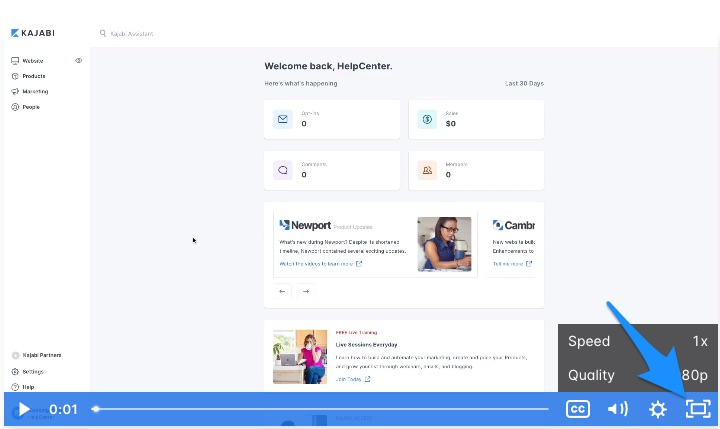Image resolution: width=720 pixels, height=429 pixels.
Task: Click the speech bubble comments icon
Action: click(283, 170)
